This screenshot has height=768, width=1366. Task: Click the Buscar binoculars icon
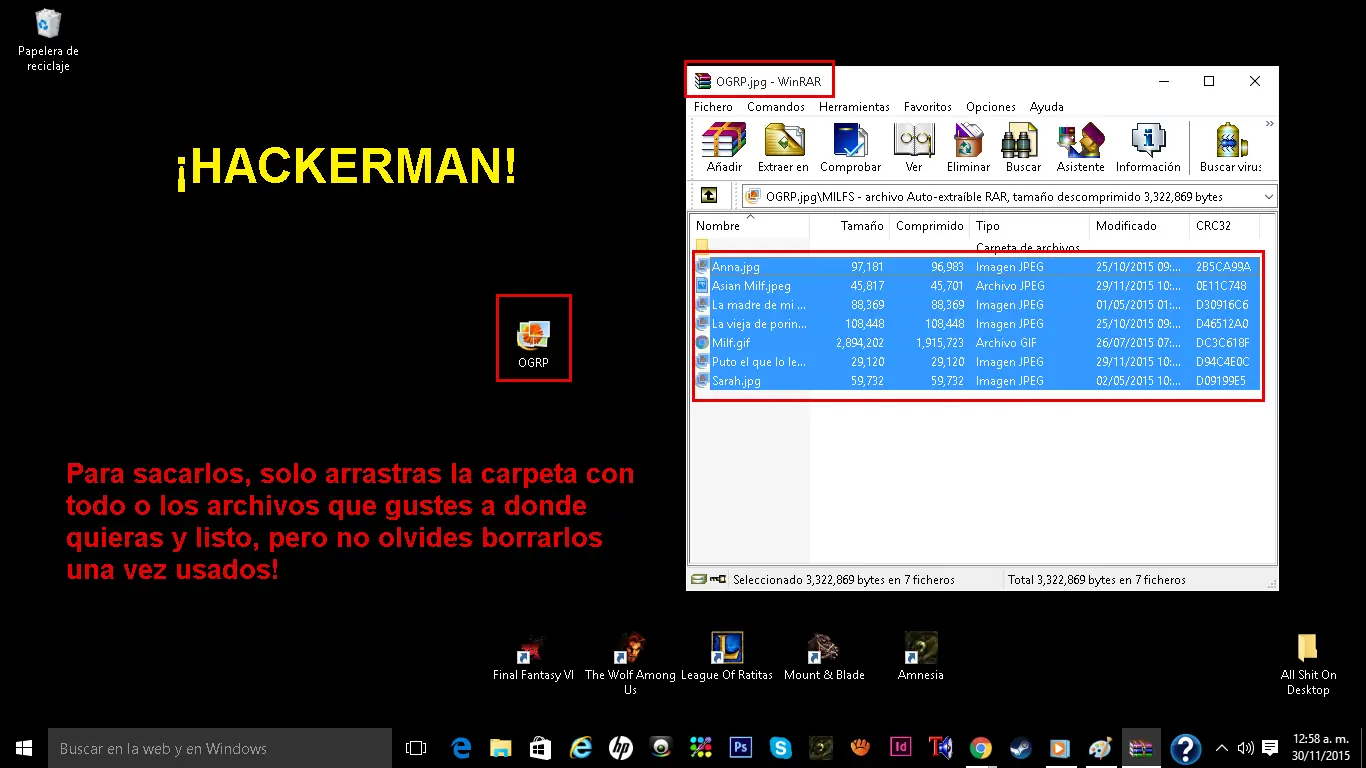1023,147
